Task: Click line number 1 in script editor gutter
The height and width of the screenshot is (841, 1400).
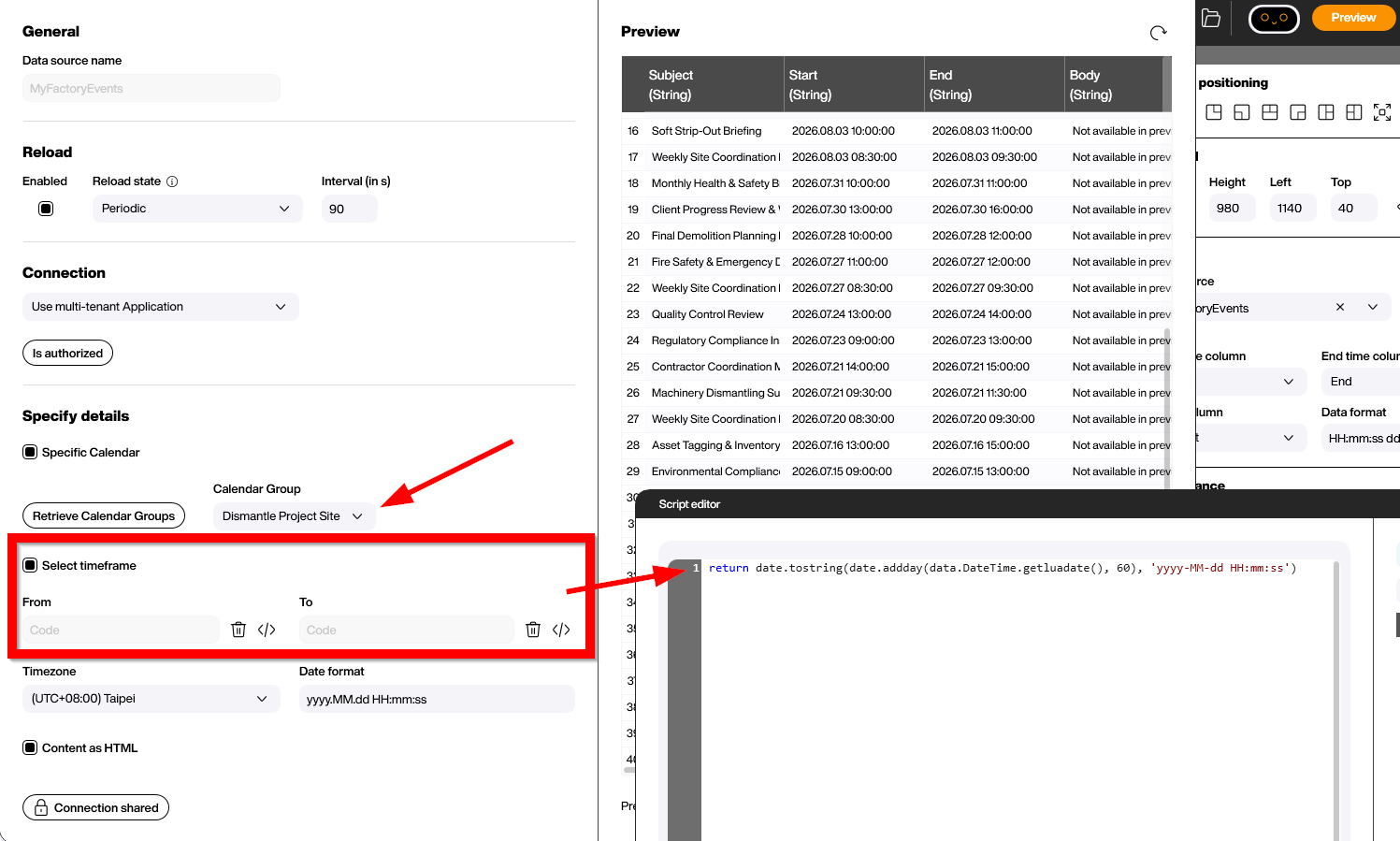Action: (x=696, y=568)
